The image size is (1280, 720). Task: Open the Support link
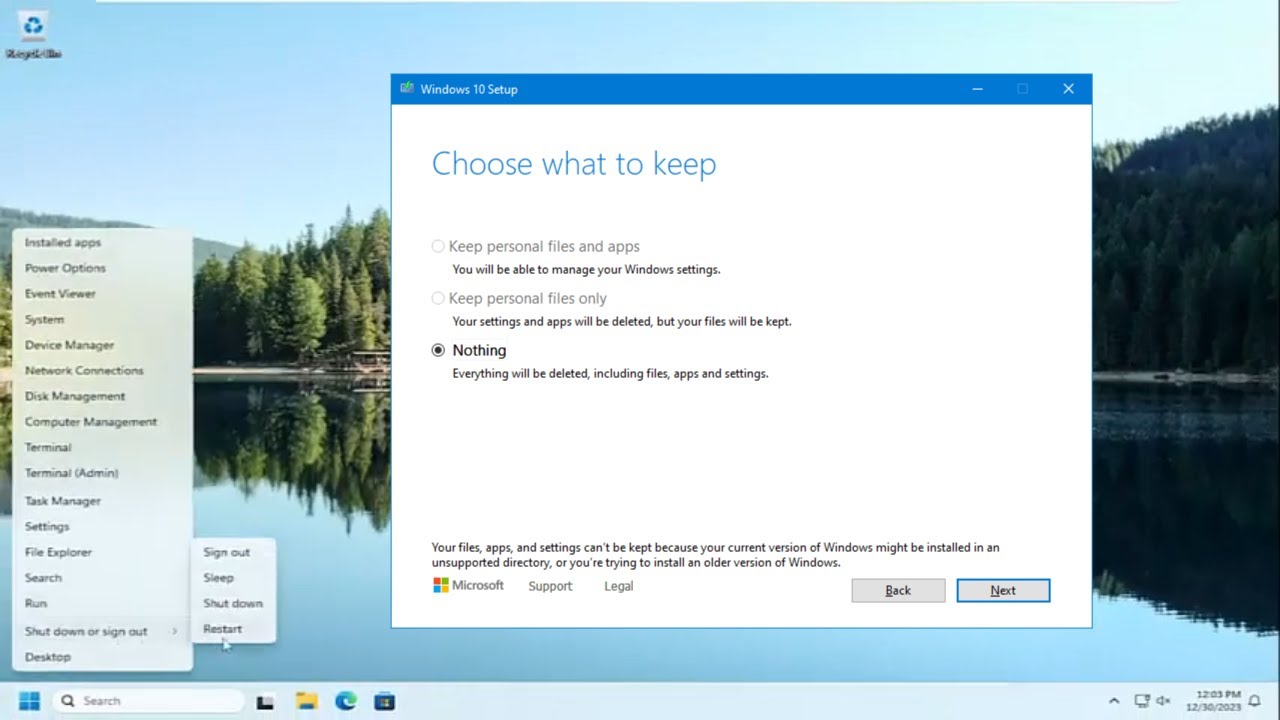tap(550, 586)
